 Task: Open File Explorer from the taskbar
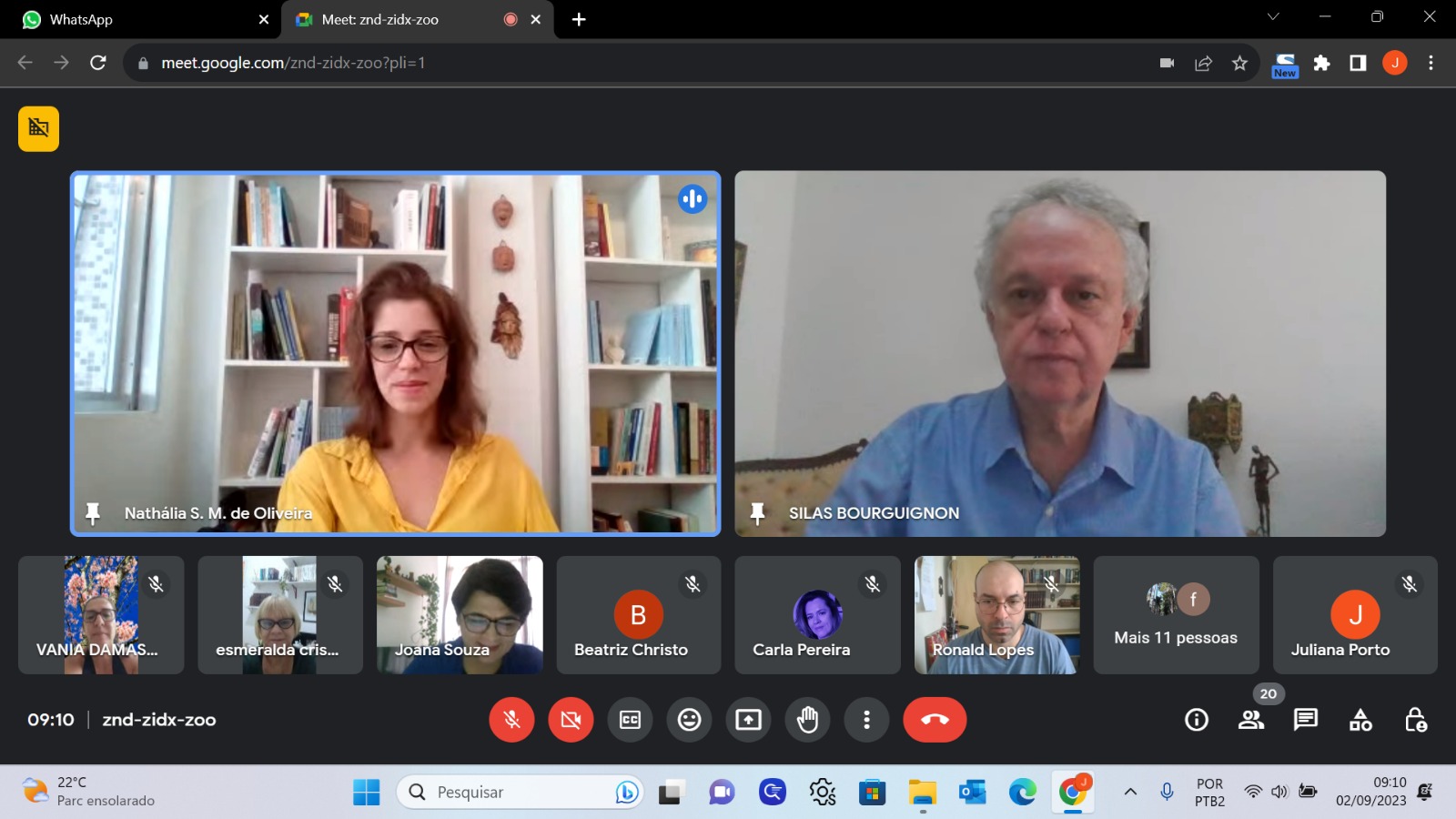[x=922, y=793]
